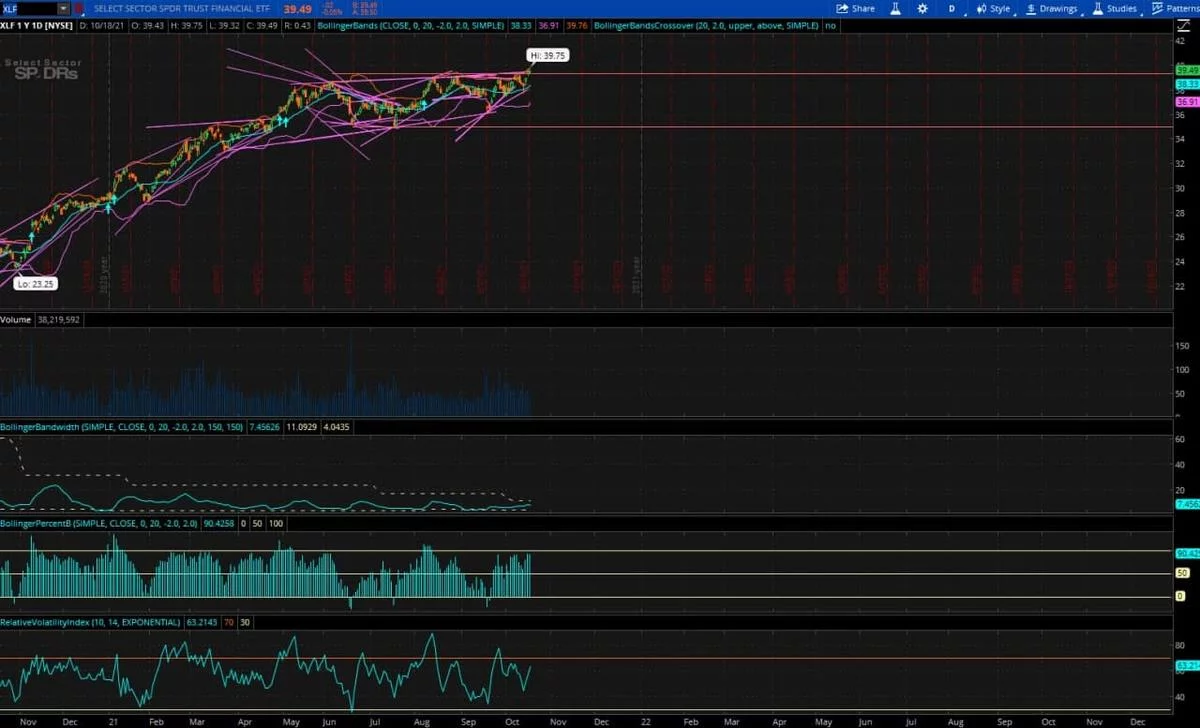Click the Hi: 39.75 price bubble
This screenshot has width=1200, height=728.
tap(549, 56)
